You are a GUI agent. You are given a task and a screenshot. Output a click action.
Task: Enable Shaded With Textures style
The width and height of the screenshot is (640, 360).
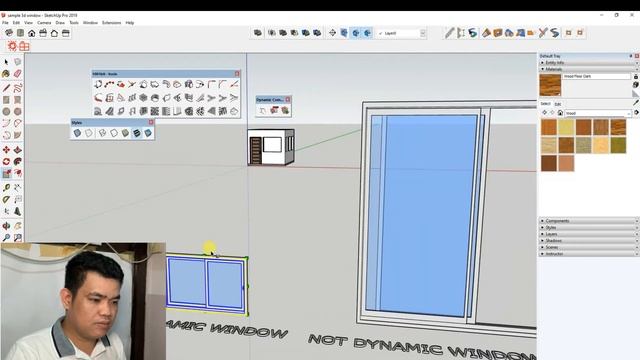[x=137, y=133]
